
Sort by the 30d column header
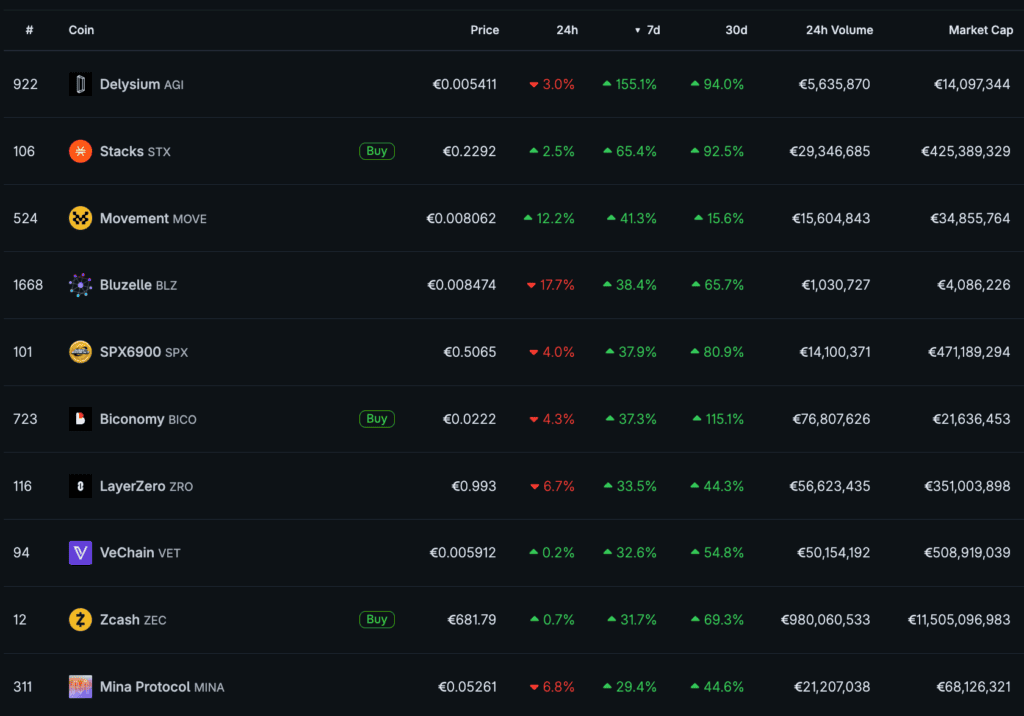click(736, 30)
